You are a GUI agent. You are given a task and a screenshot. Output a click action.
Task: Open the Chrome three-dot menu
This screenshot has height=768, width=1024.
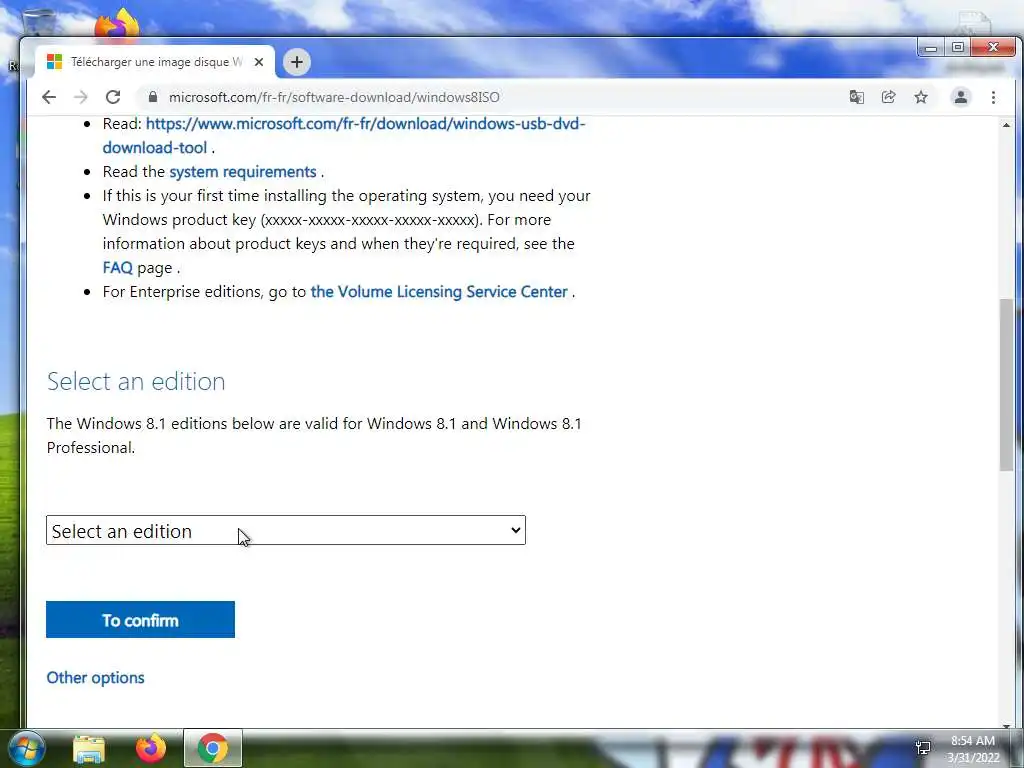click(993, 97)
